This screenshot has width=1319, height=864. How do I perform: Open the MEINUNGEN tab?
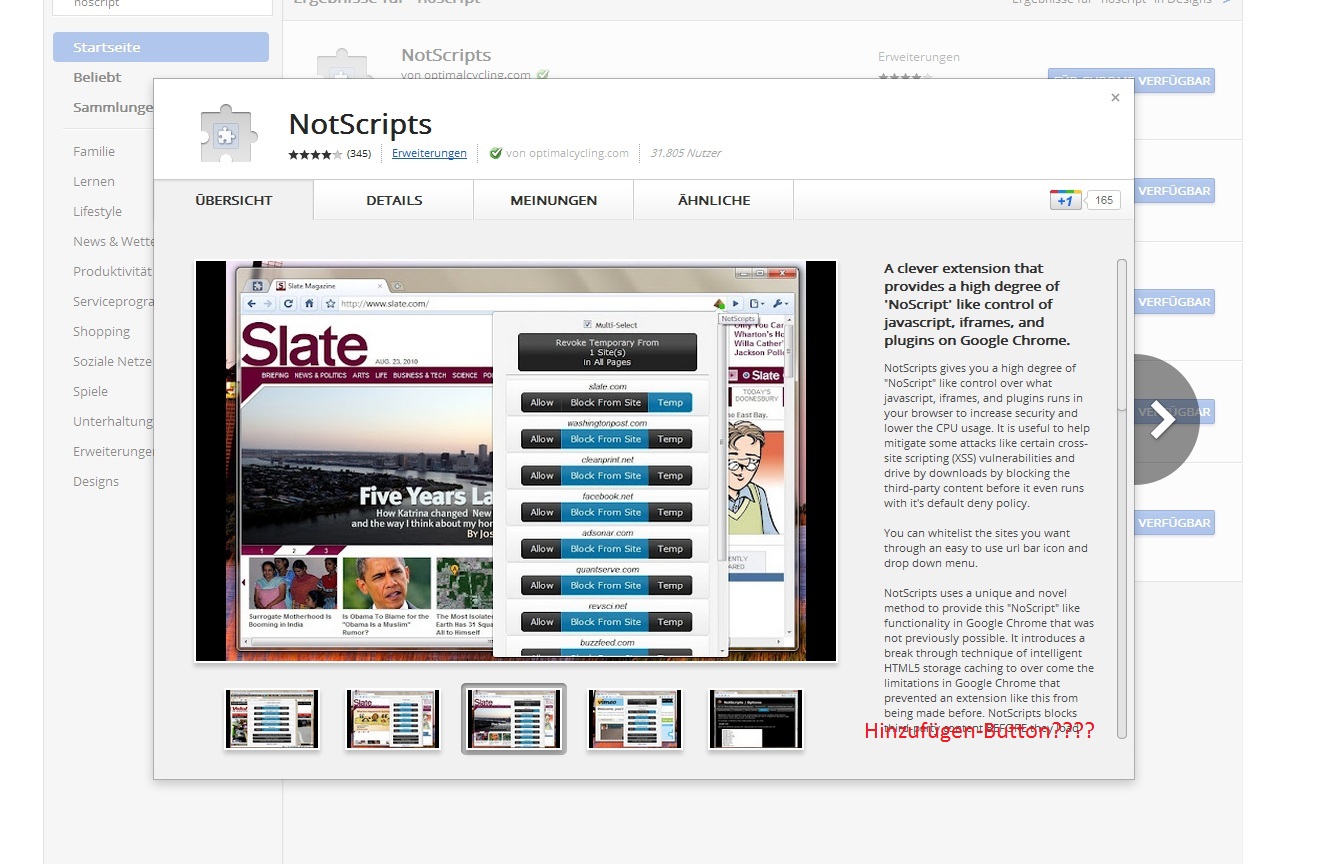[x=554, y=200]
